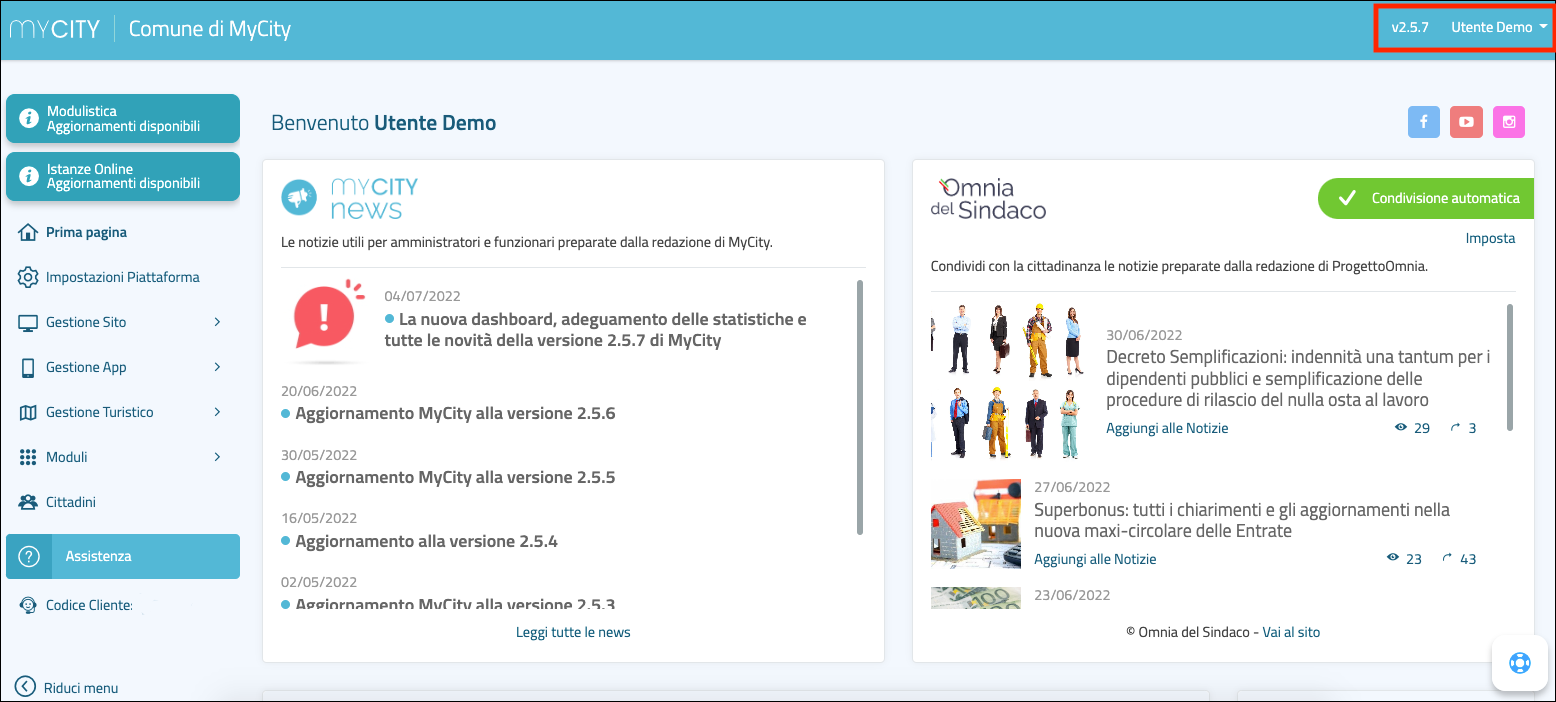Viewport: 1556px width, 702px height.
Task: Open the Utente Demo dropdown
Action: click(x=1499, y=28)
